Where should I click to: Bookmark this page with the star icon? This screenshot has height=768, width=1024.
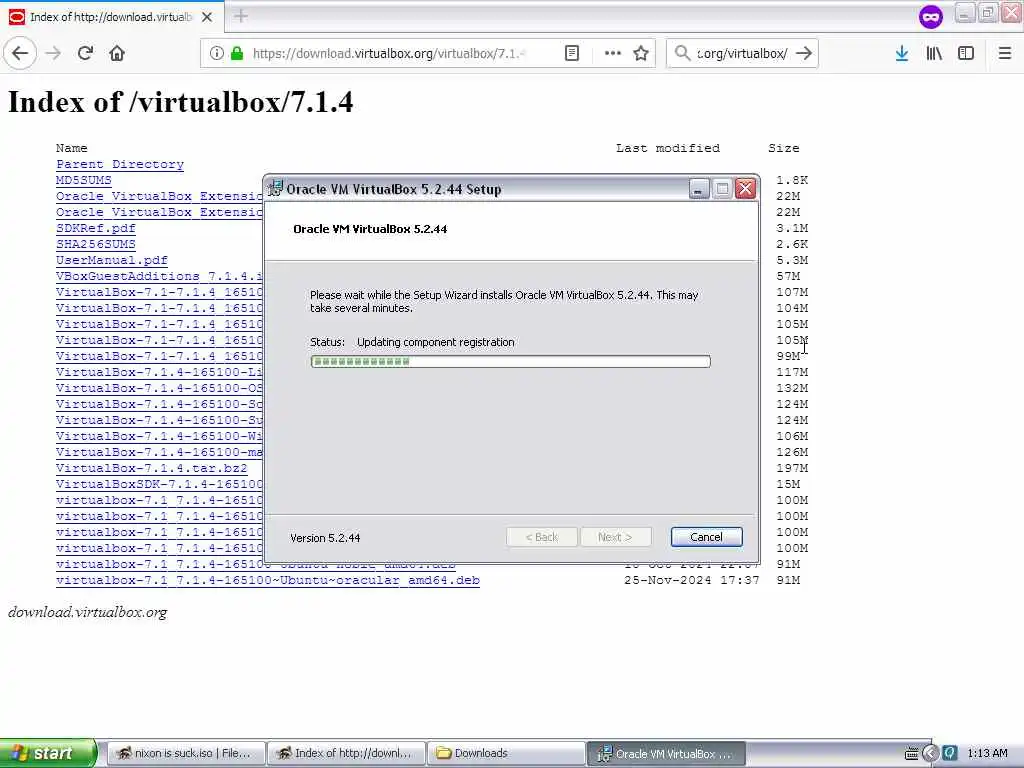point(641,53)
